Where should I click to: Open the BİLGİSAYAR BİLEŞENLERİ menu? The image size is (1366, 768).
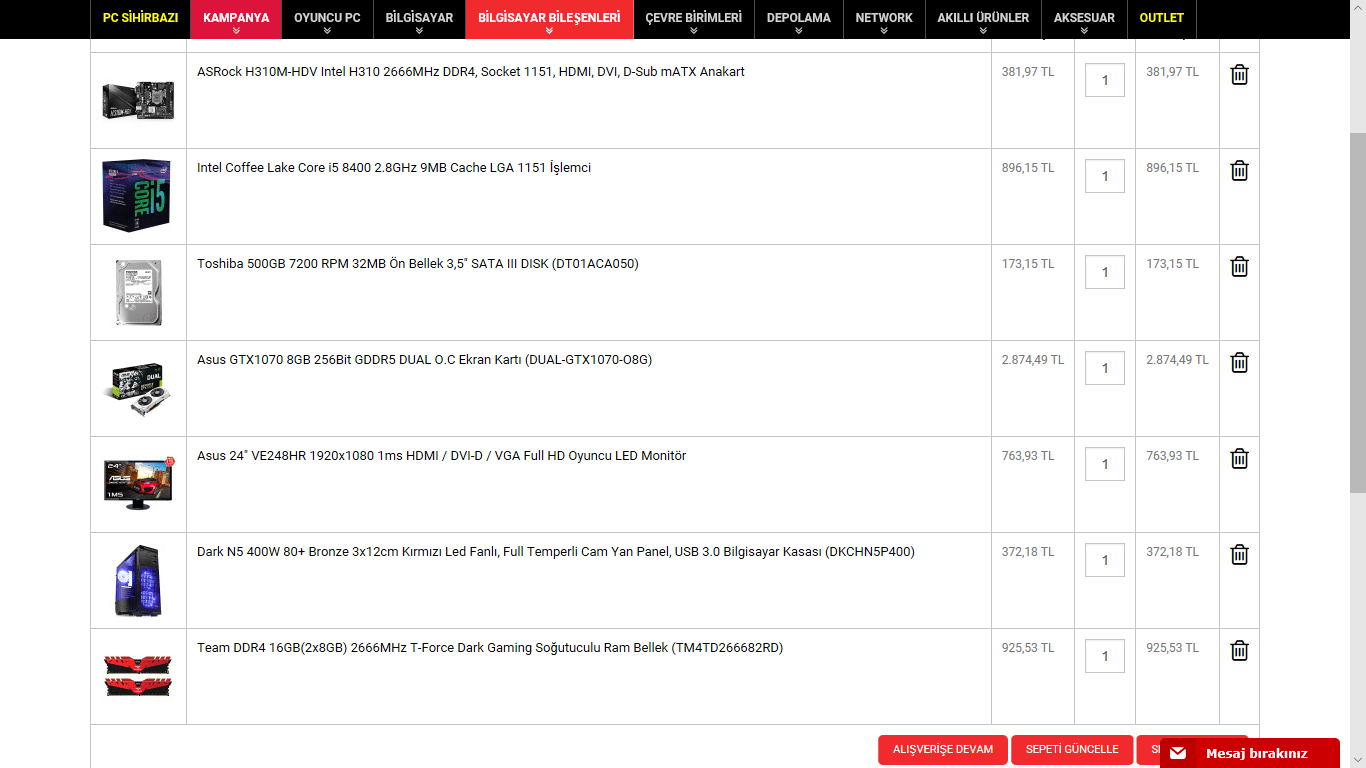(549, 19)
